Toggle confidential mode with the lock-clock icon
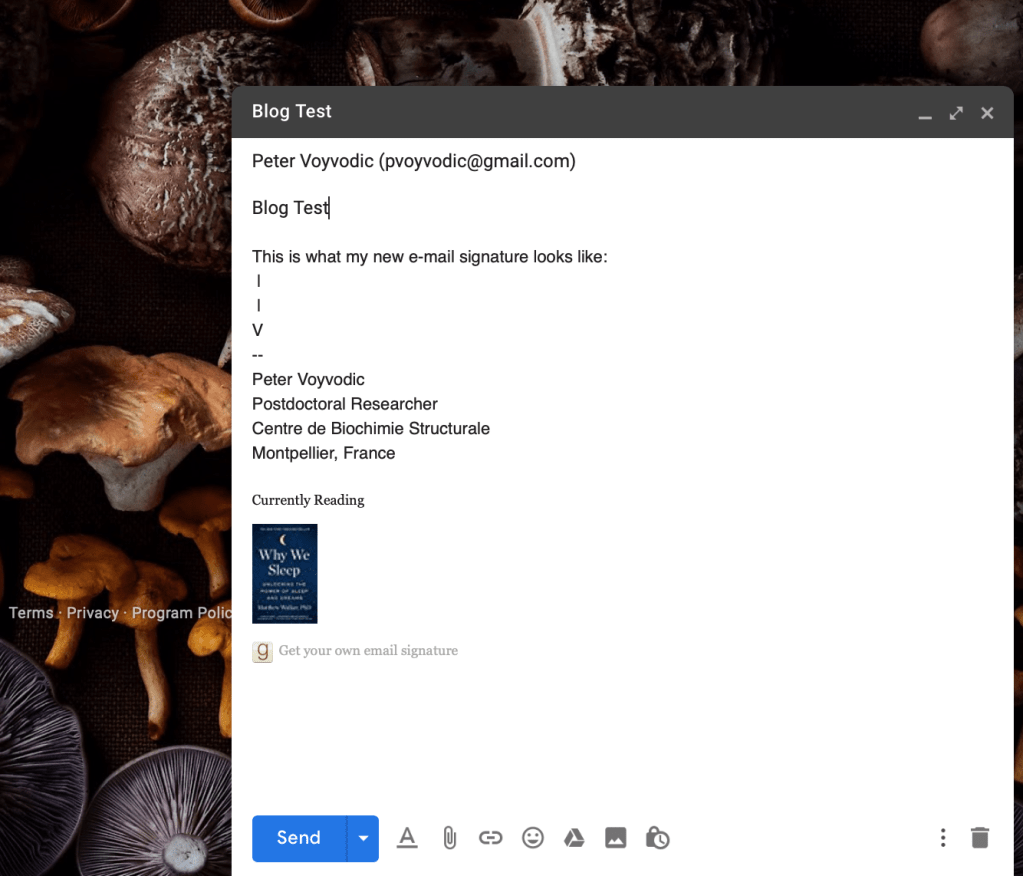Screen dimensions: 1023x876 tap(657, 838)
